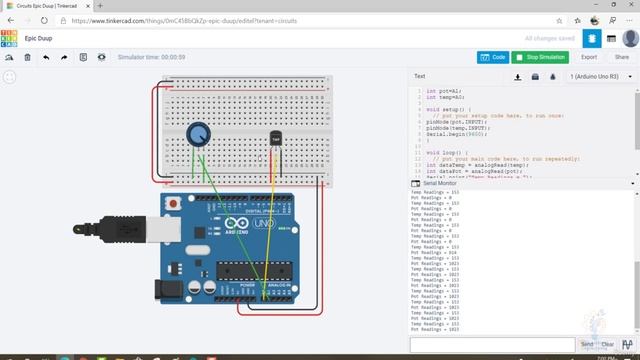The image size is (640, 360).
Task: Open browser settings ellipsis menu
Action: pyautogui.click(x=629, y=21)
